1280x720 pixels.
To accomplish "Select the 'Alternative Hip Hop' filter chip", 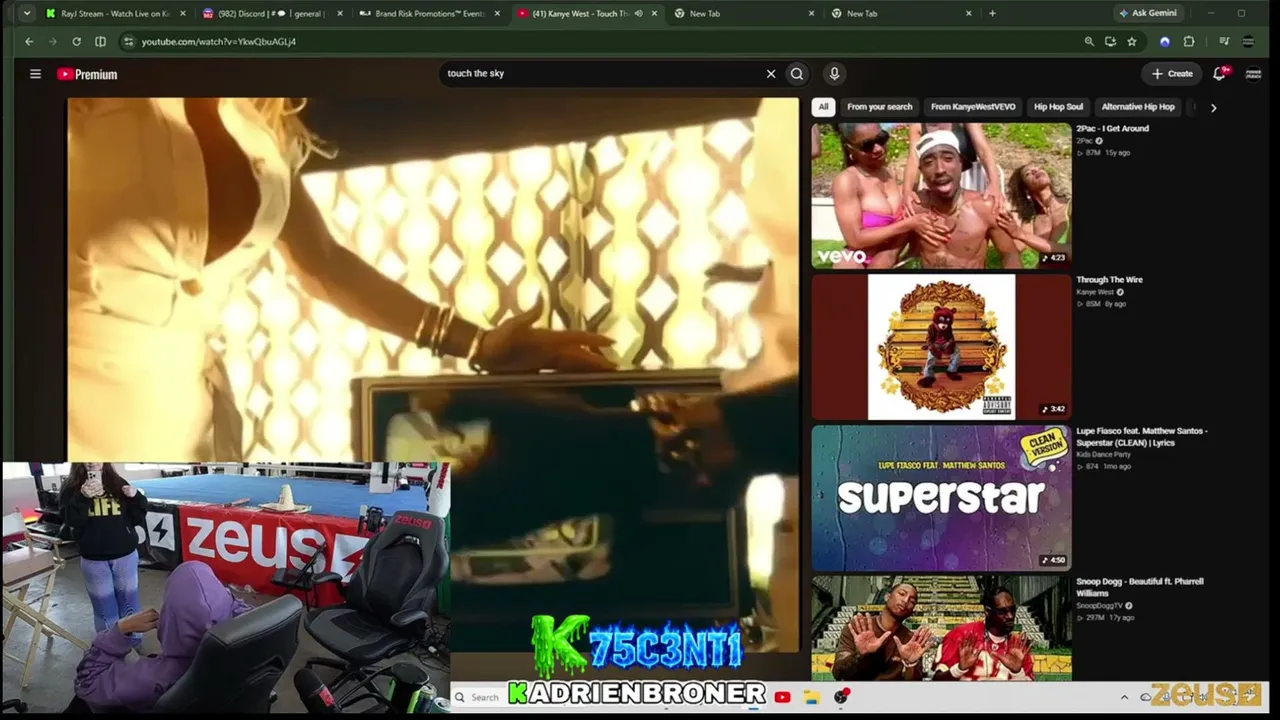I will pos(1138,107).
